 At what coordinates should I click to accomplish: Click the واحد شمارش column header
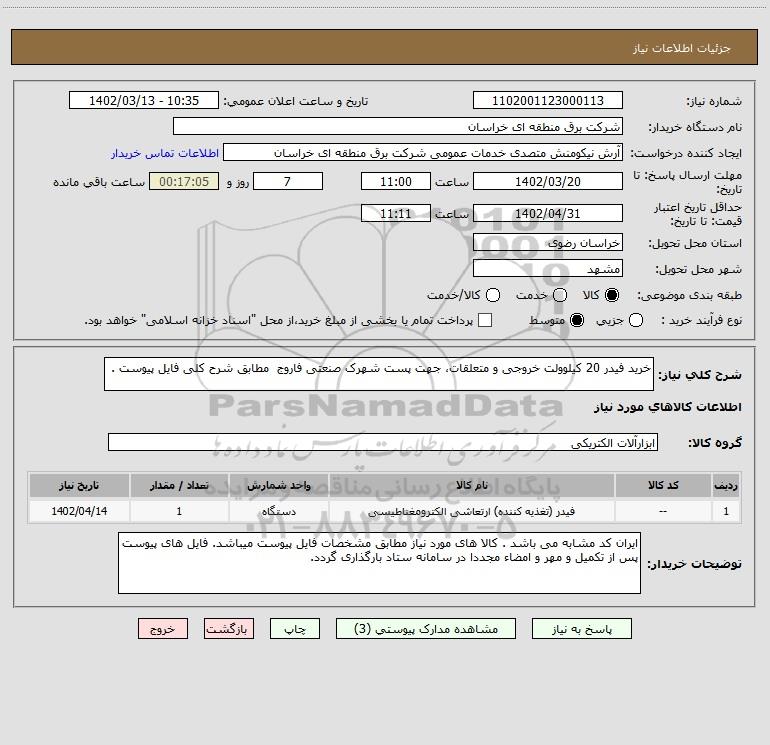click(278, 485)
